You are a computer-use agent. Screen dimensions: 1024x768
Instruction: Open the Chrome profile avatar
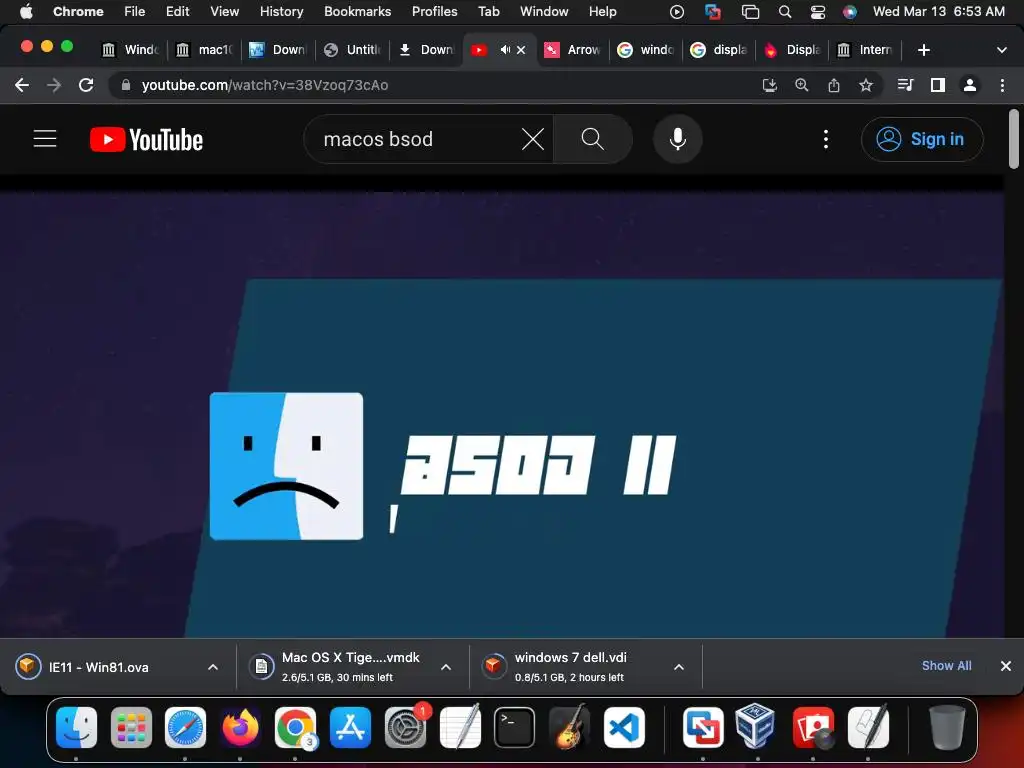(970, 85)
